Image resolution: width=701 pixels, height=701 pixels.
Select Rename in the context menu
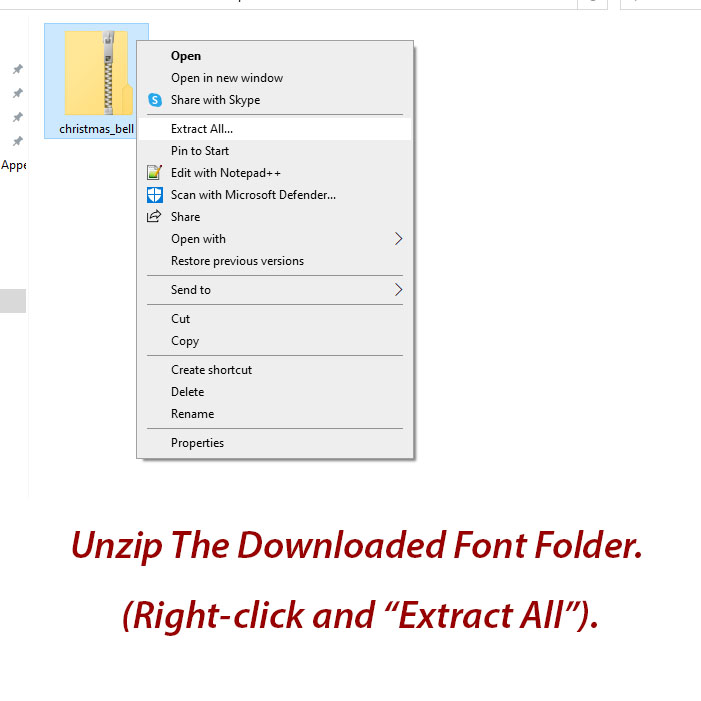(275, 414)
